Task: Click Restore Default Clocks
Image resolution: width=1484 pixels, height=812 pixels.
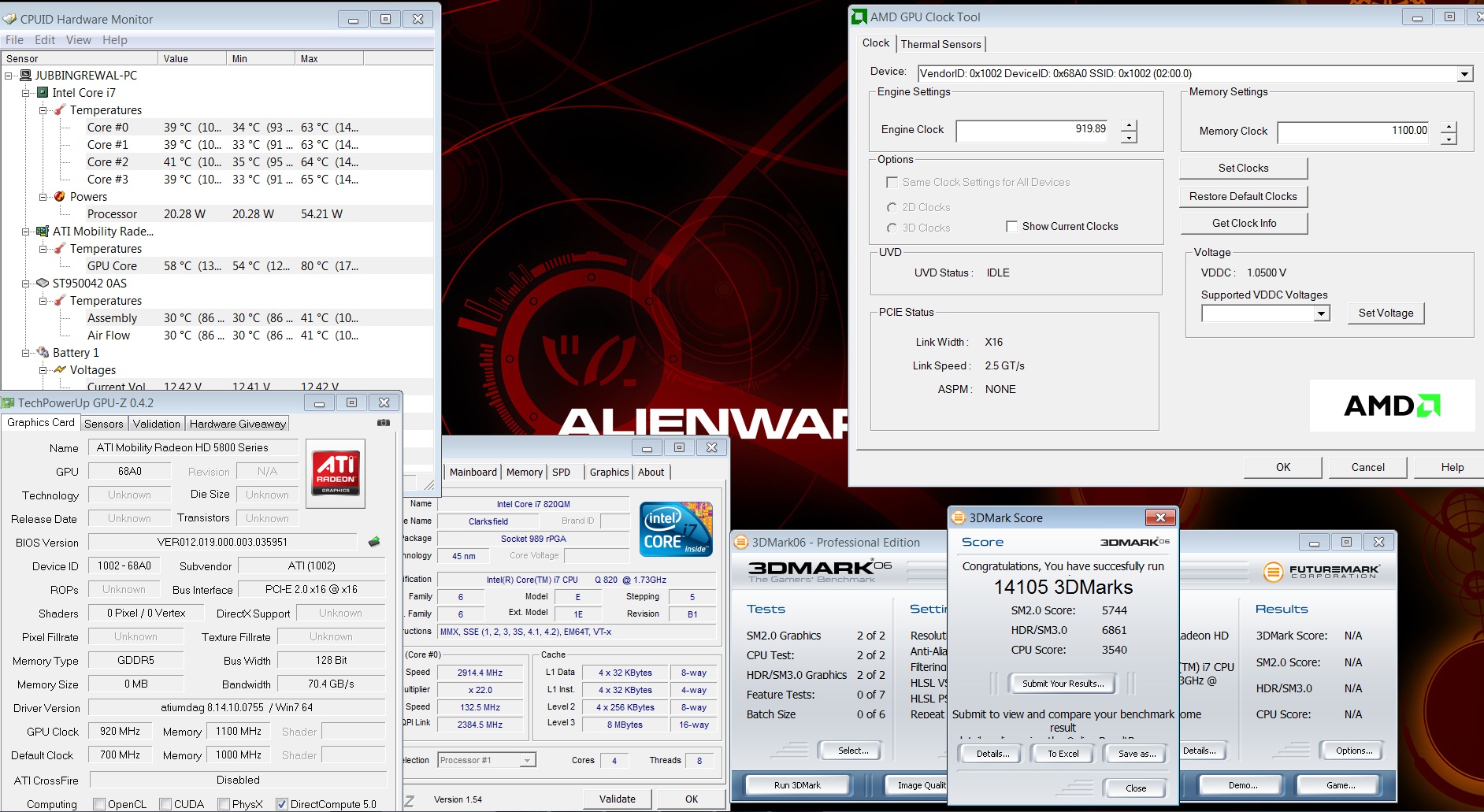Action: point(1243,196)
